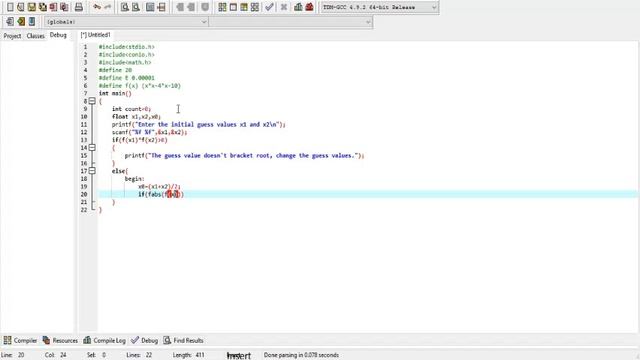This screenshot has height=360, width=640.
Task: Click the 'int count=0;' code line
Action: (131, 109)
